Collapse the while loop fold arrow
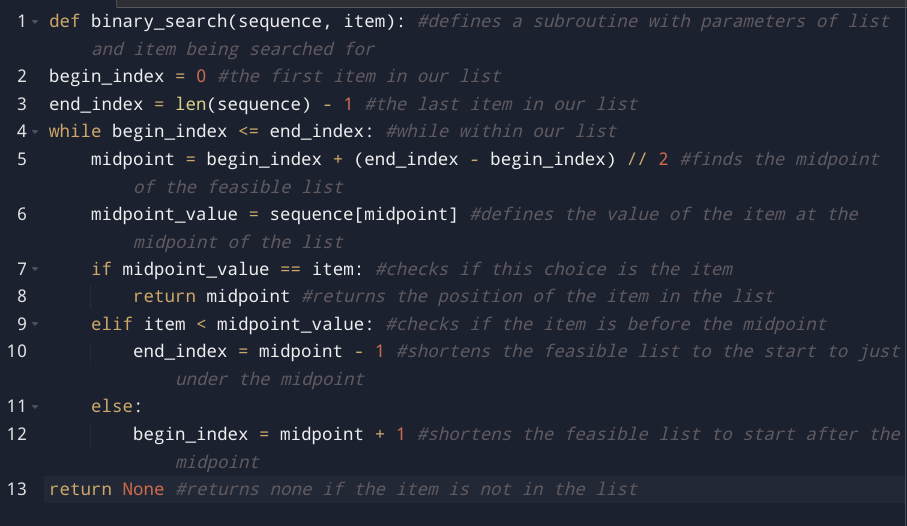This screenshot has height=526, width=907. pyautogui.click(x=34, y=131)
